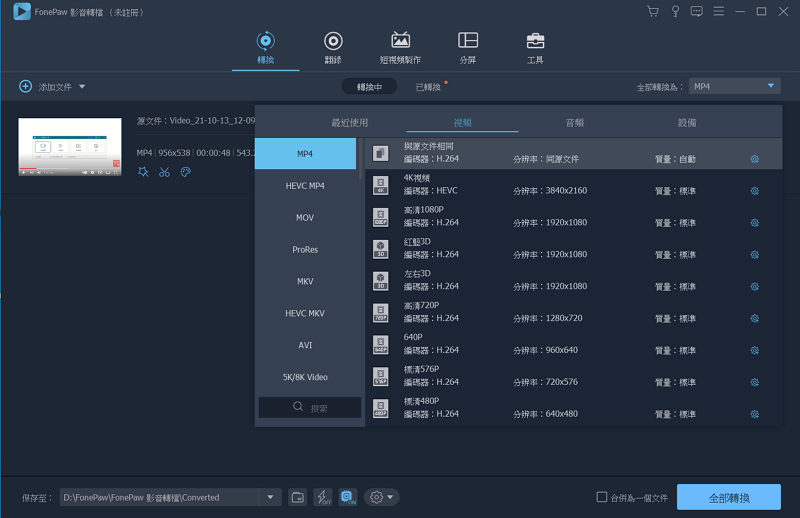Select the 設備 format tab

click(x=687, y=122)
